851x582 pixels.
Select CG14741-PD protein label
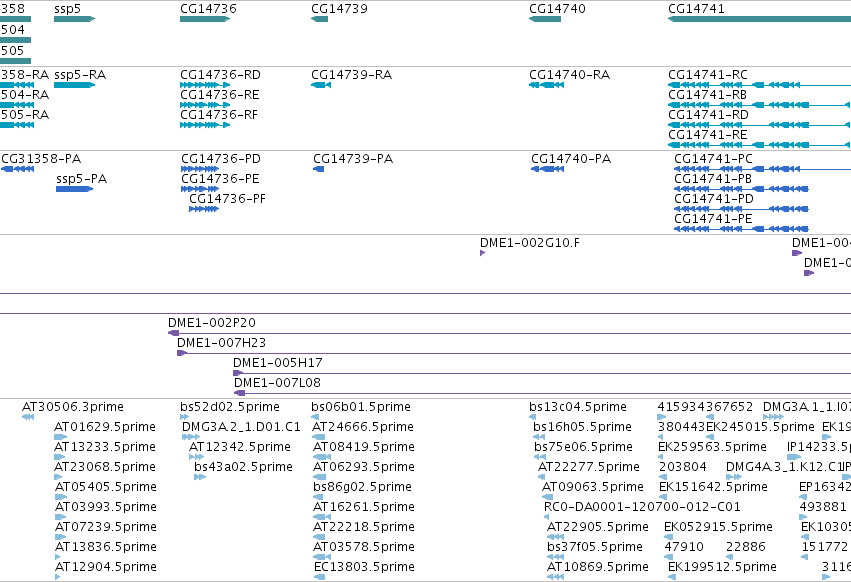pyautogui.click(x=714, y=199)
